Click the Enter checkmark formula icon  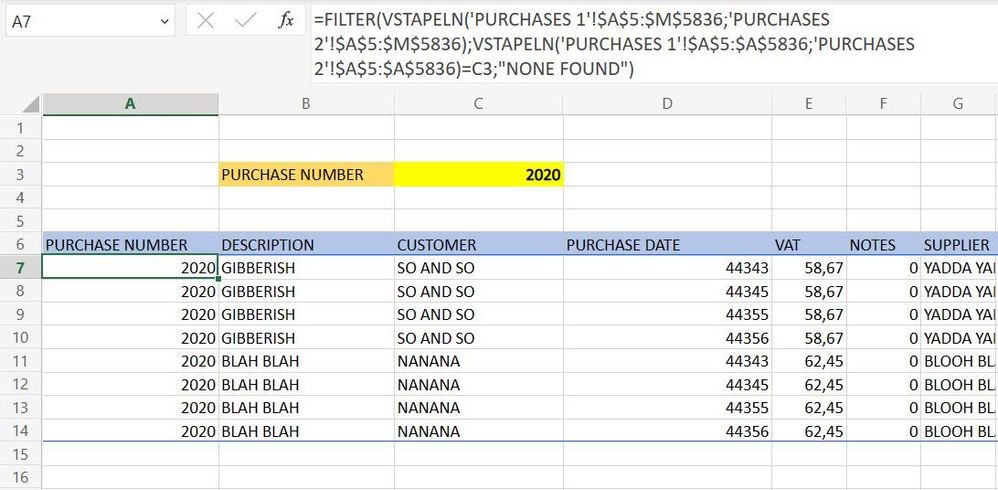click(x=246, y=20)
